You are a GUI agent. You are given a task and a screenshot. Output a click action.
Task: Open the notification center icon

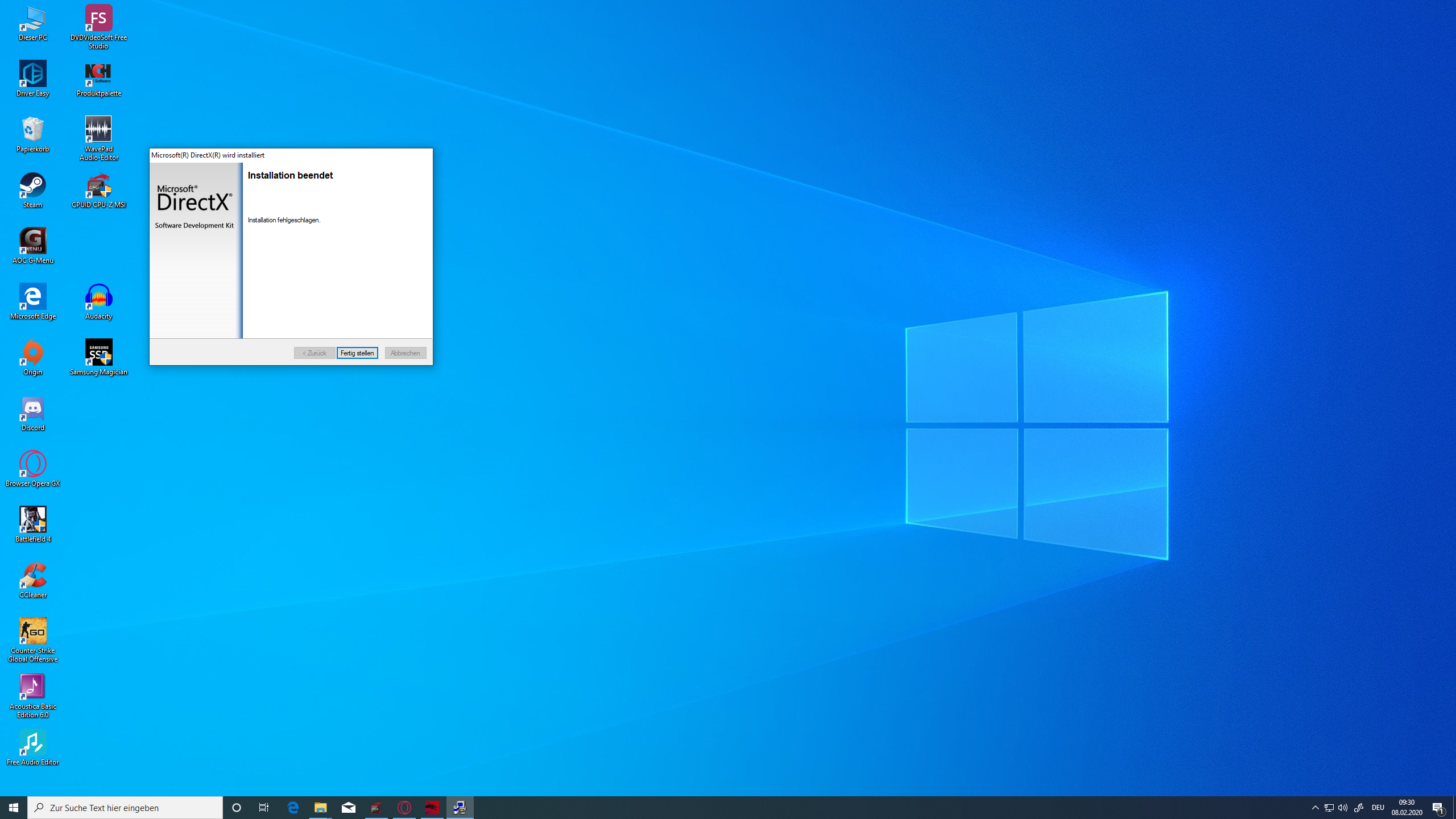click(x=1438, y=808)
